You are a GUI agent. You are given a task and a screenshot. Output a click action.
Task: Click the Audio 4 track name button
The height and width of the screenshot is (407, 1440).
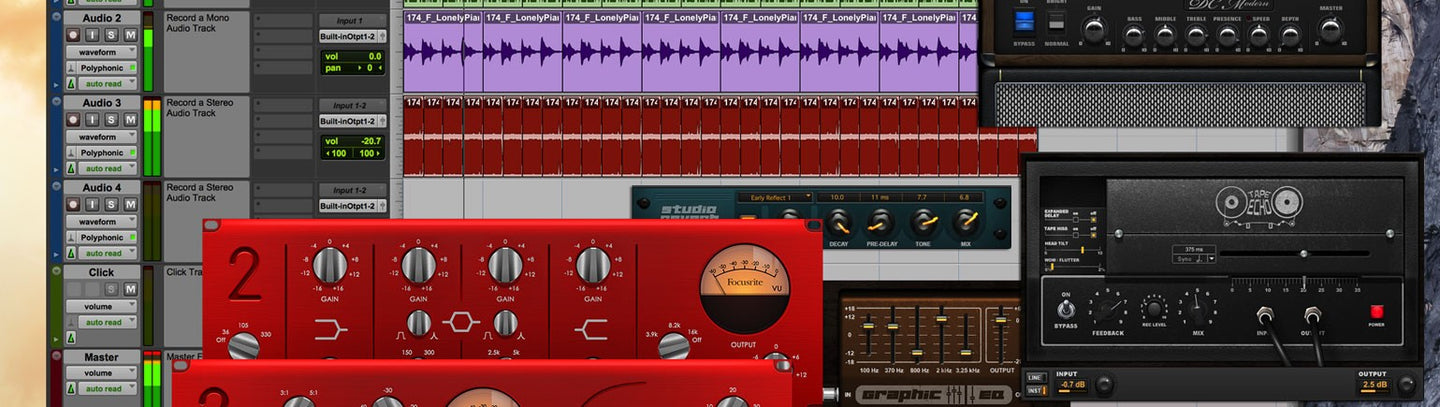click(x=101, y=188)
